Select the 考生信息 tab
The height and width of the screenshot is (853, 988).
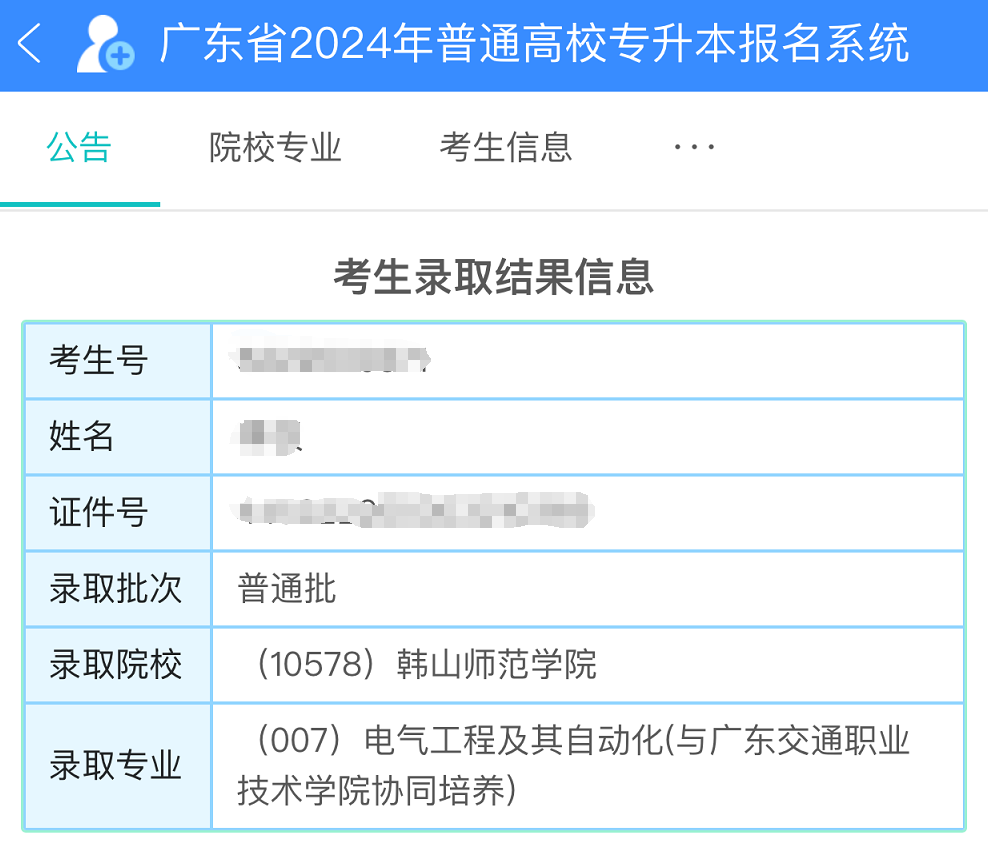(506, 148)
